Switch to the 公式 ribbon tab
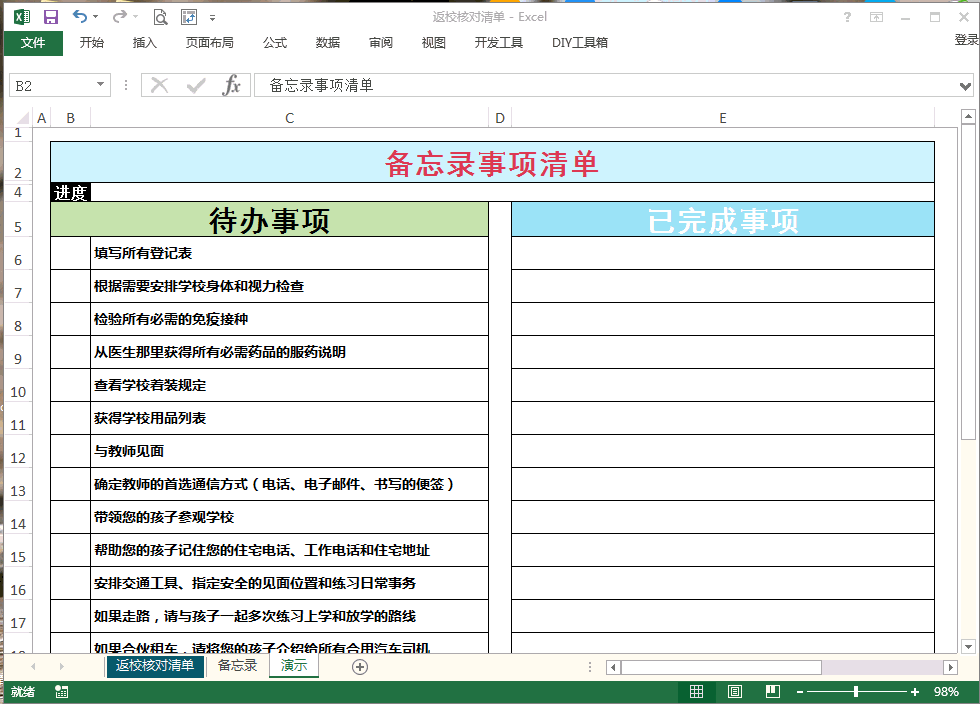The height and width of the screenshot is (704, 980). point(275,43)
